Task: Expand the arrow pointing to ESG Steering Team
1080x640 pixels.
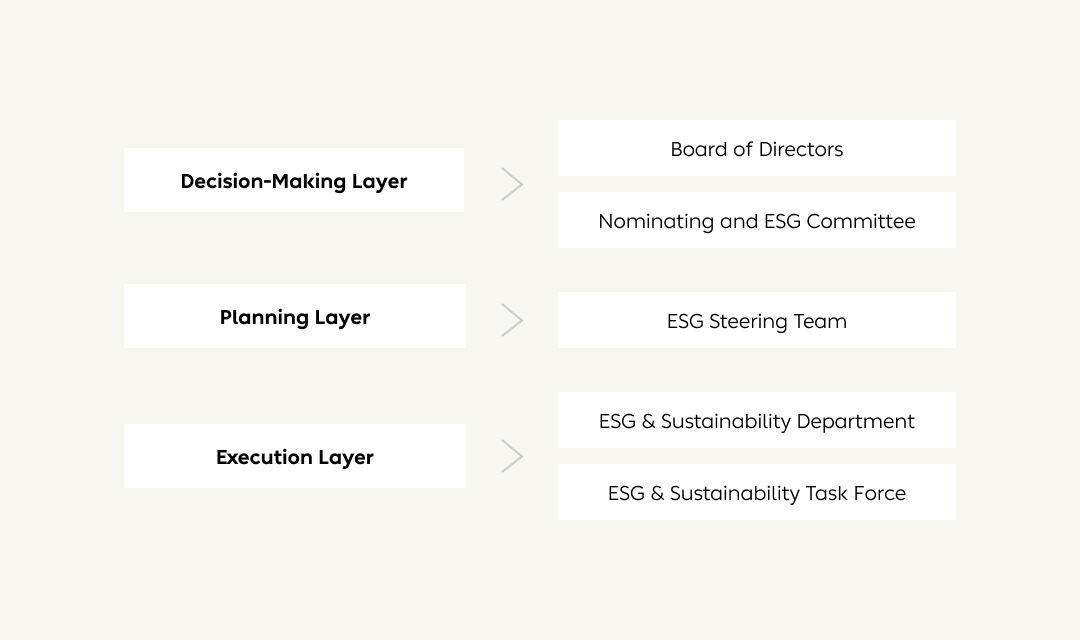Action: [x=512, y=320]
